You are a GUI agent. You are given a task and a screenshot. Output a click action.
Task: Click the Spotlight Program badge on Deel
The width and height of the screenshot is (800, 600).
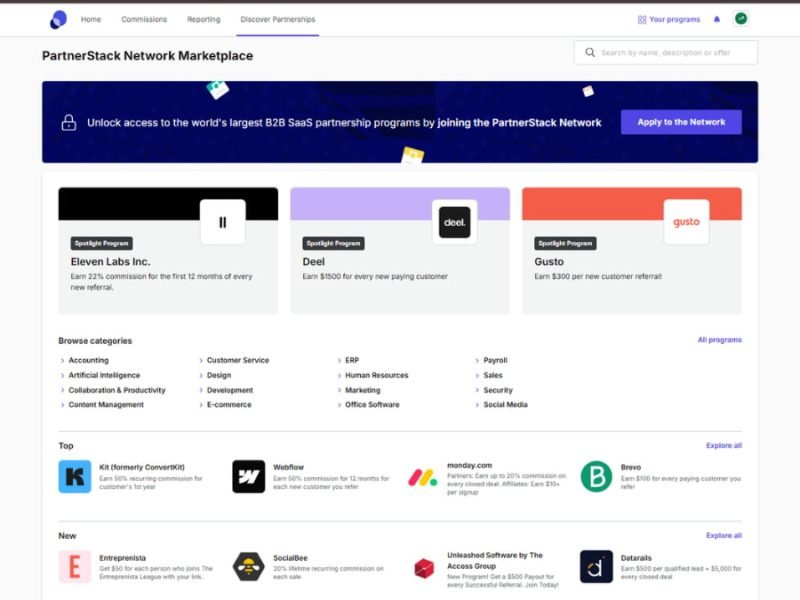tap(333, 243)
